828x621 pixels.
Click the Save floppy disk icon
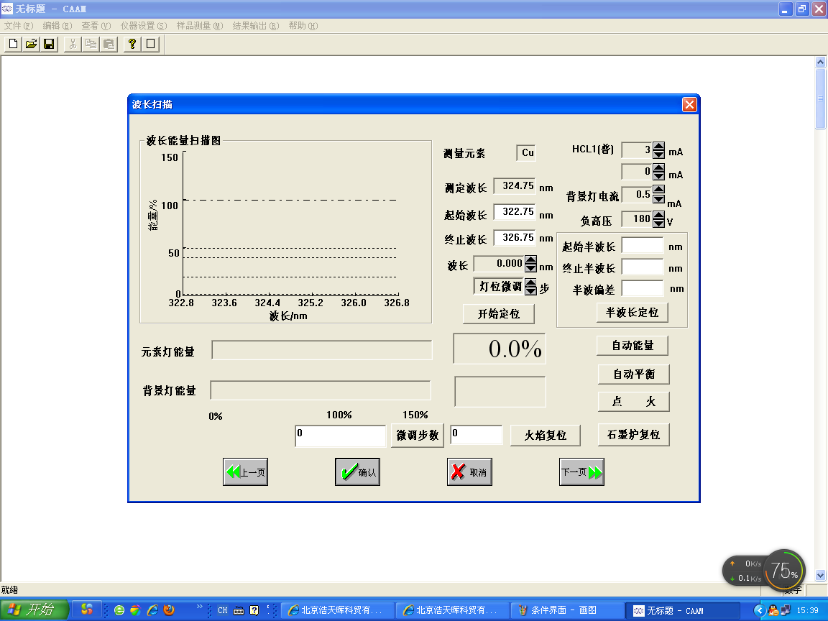[x=48, y=44]
